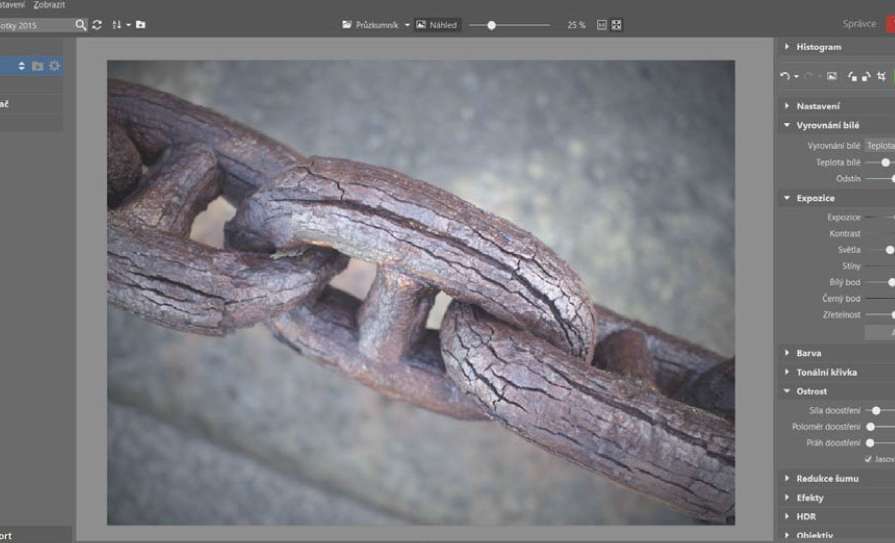The image size is (895, 543).
Task: Switch to the Správce tab
Action: [859, 24]
